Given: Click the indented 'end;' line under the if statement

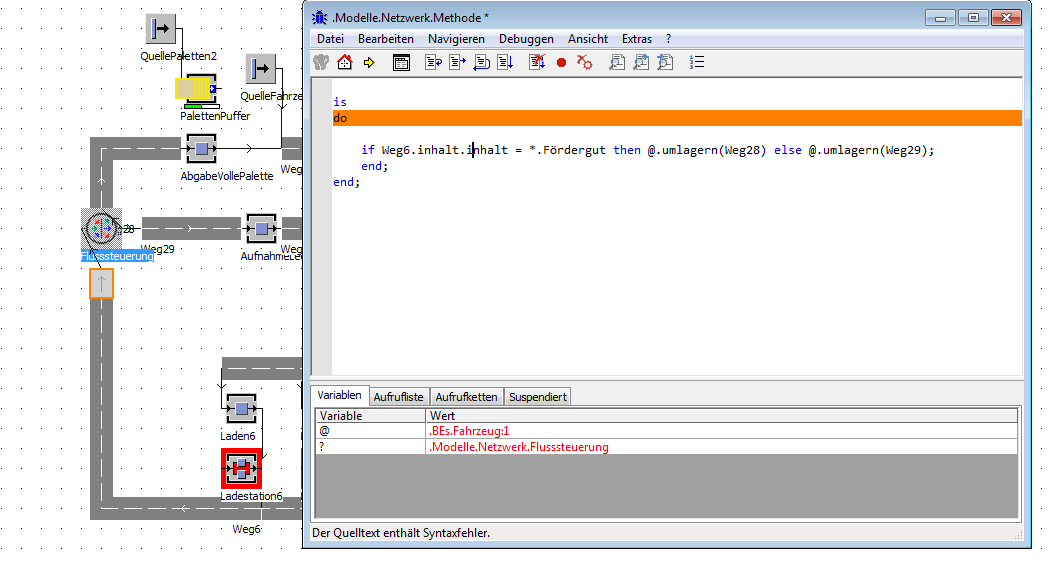Looking at the screenshot, I should [x=374, y=166].
